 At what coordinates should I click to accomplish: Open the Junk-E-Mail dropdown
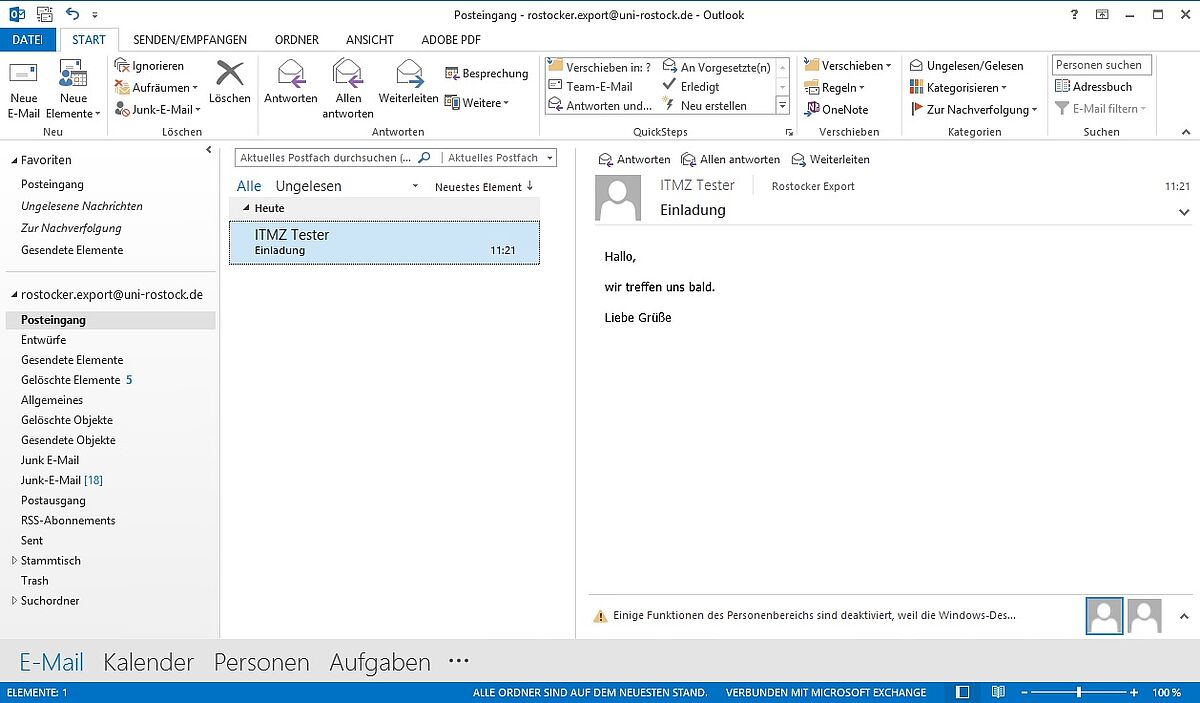pos(158,109)
